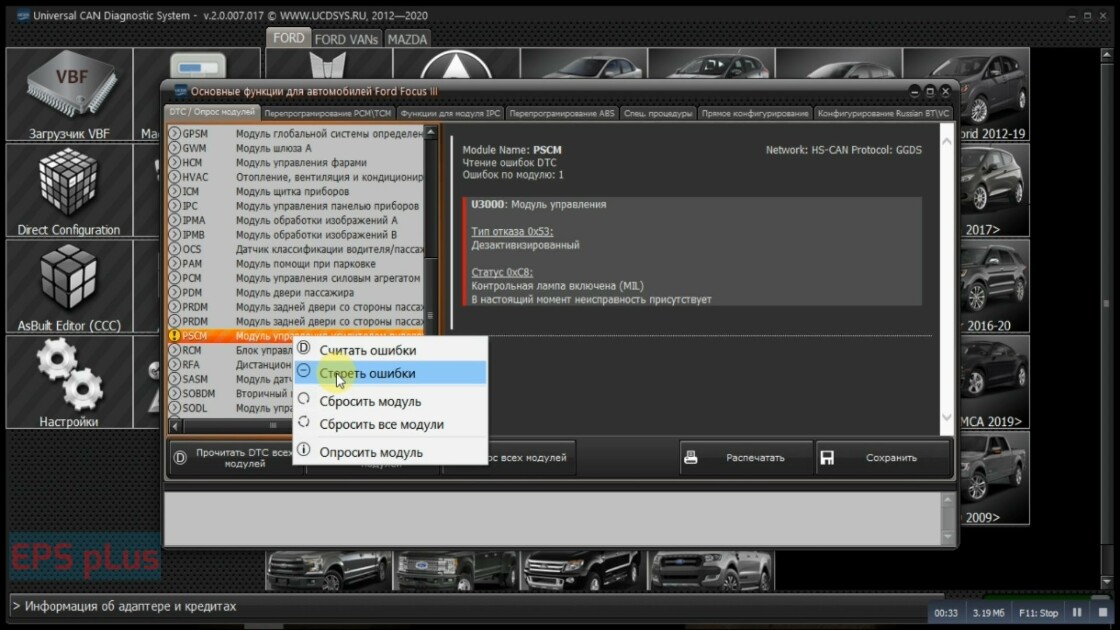Click DTC details scroll-up arrow

click(946, 141)
